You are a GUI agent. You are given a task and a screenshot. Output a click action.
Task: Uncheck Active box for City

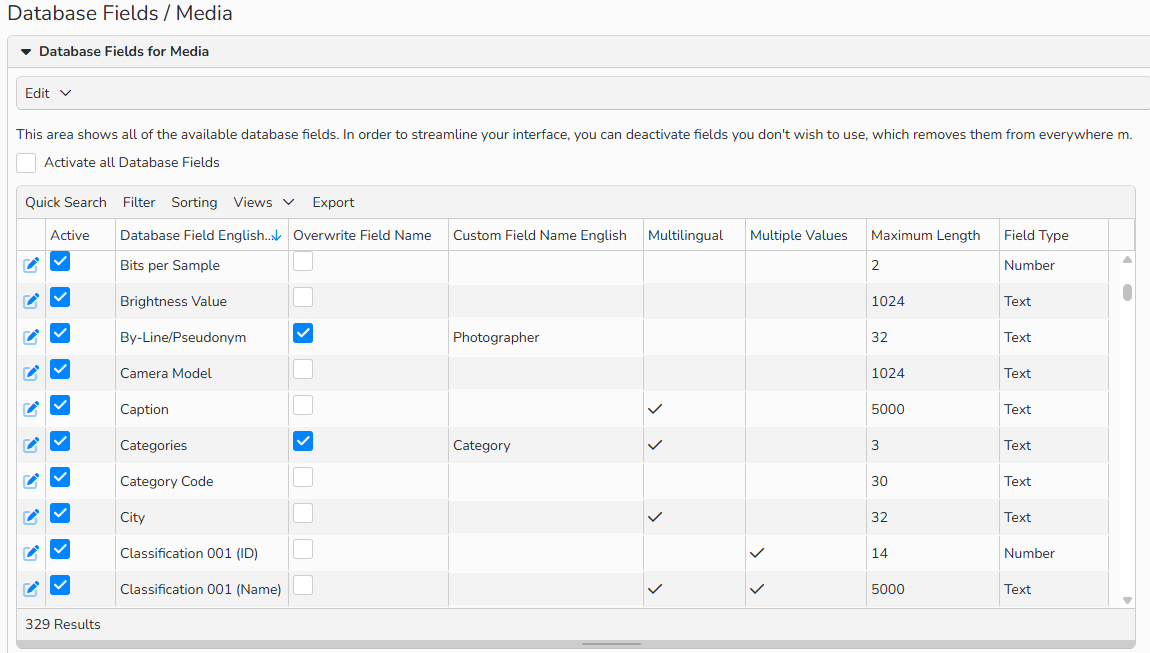click(60, 513)
